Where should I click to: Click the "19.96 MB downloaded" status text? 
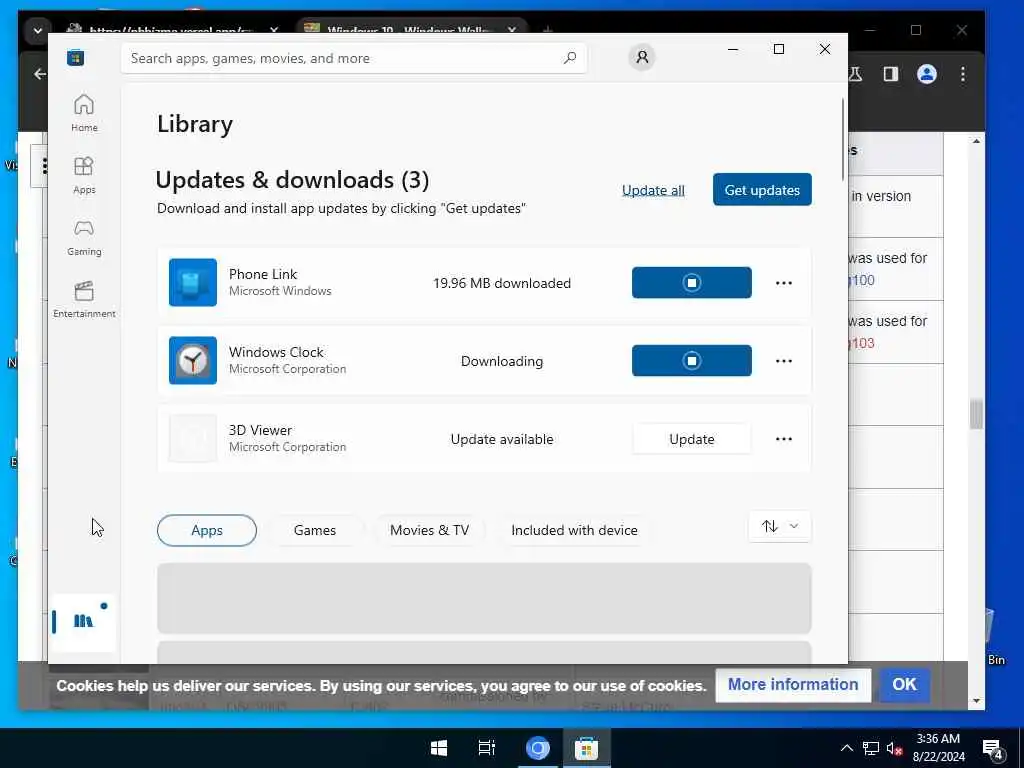502,283
